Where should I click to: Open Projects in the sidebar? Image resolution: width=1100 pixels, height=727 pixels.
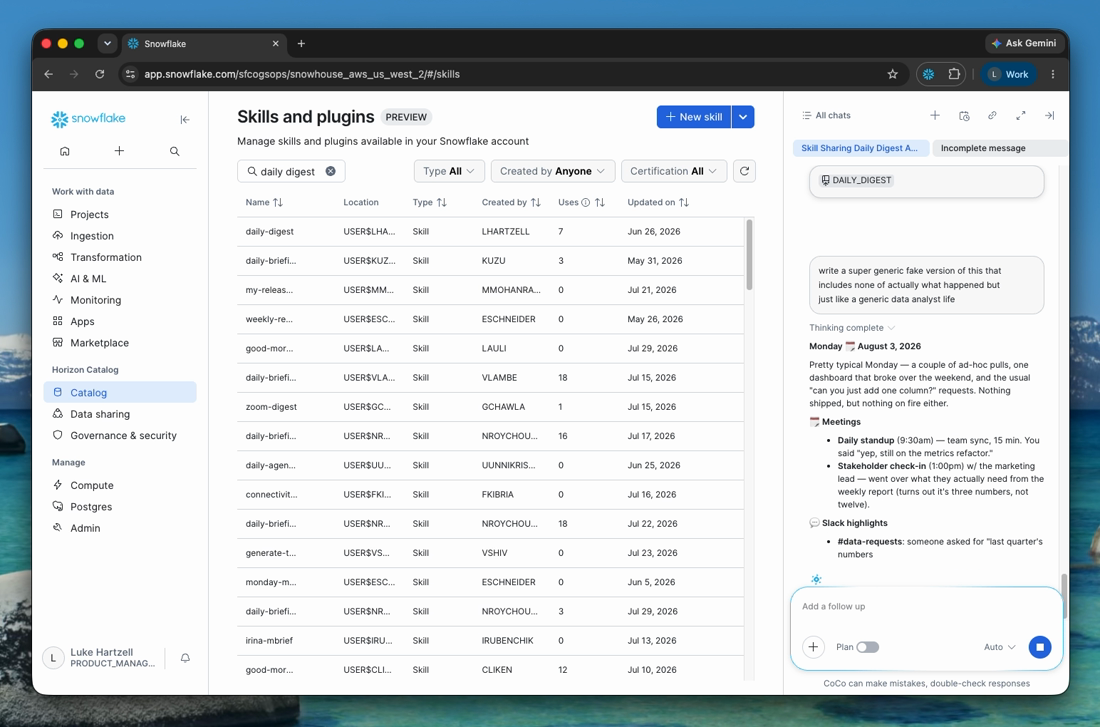119,214
